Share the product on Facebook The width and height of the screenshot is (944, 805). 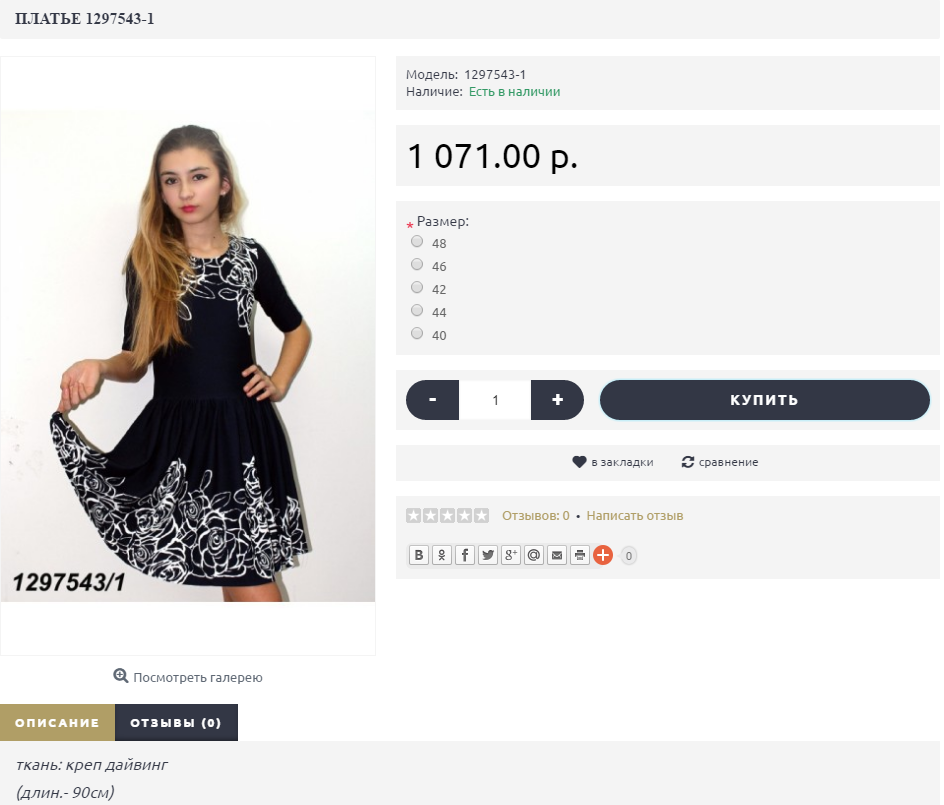(x=464, y=555)
